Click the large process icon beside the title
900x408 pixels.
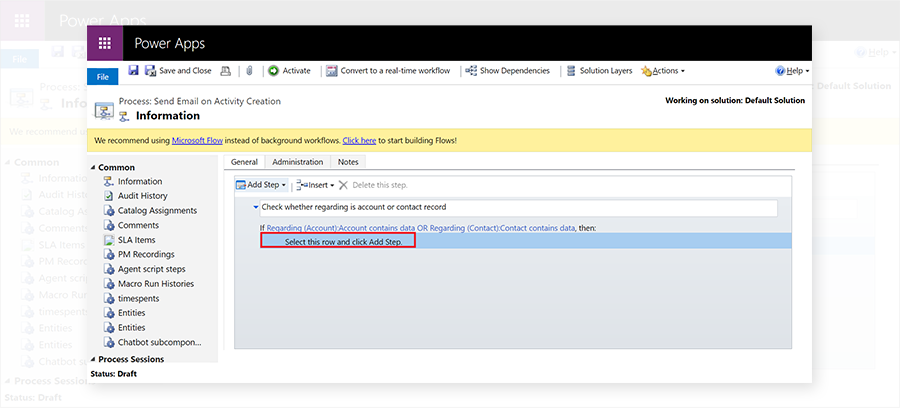tap(104, 110)
